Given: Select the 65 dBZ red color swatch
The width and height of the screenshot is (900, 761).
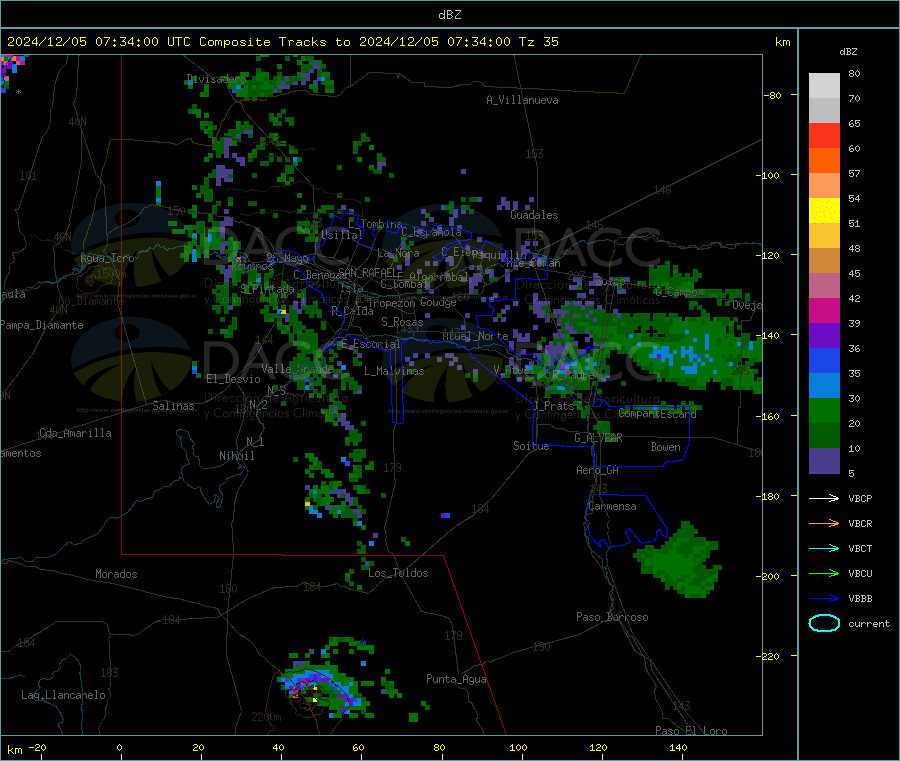Looking at the screenshot, I should click(x=824, y=135).
